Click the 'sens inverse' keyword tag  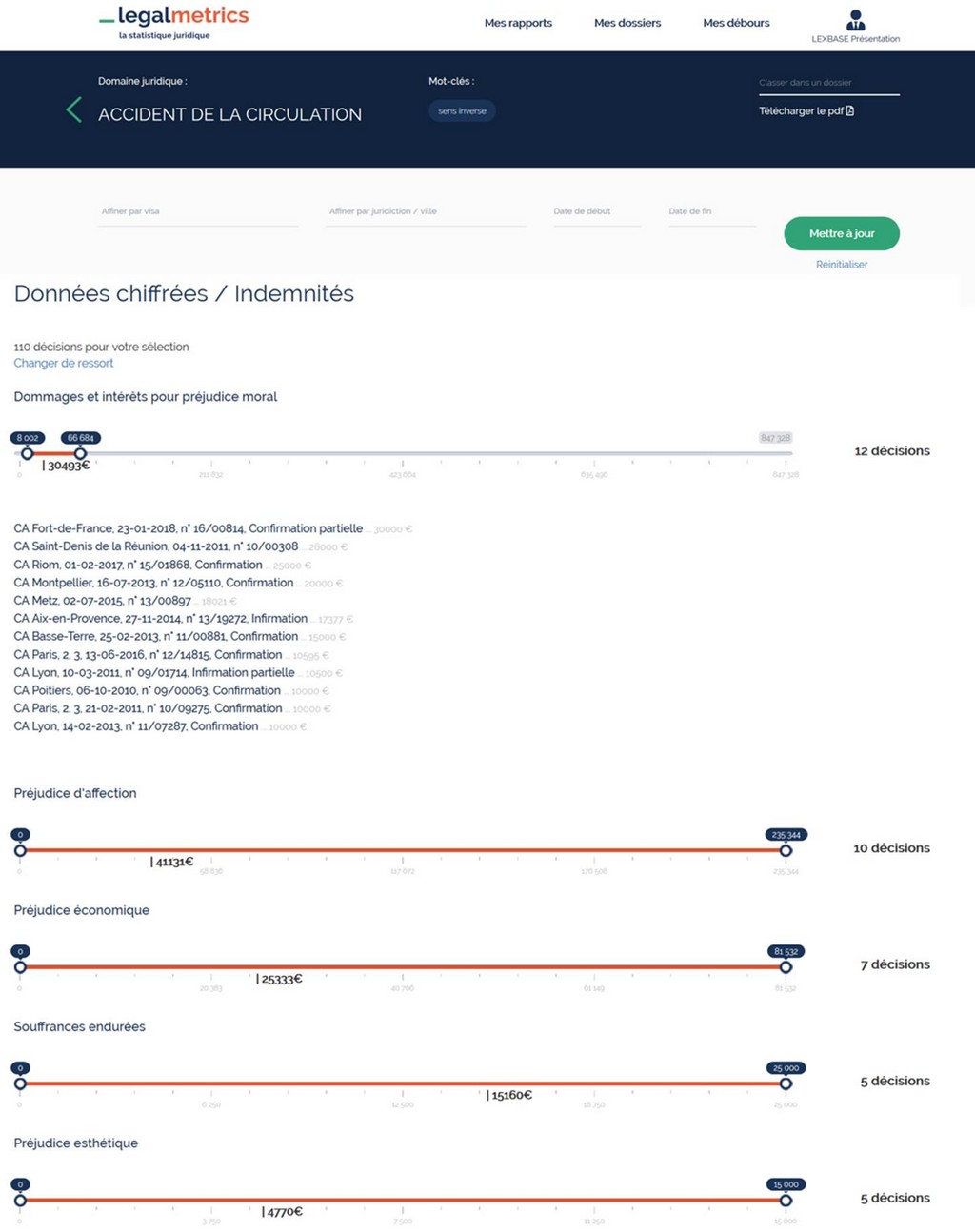coord(462,111)
